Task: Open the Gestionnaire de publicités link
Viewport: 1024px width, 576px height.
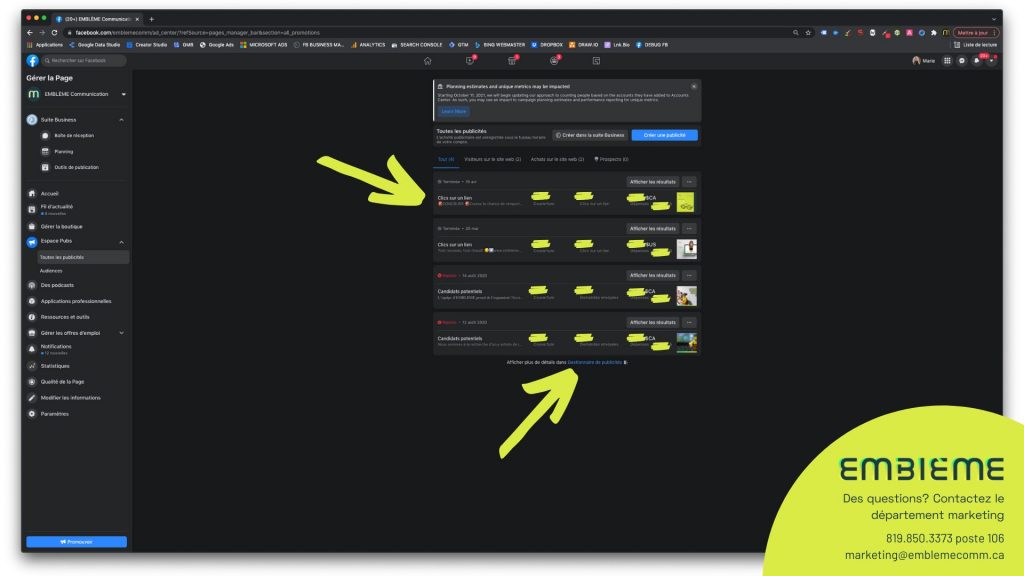Action: 594,362
